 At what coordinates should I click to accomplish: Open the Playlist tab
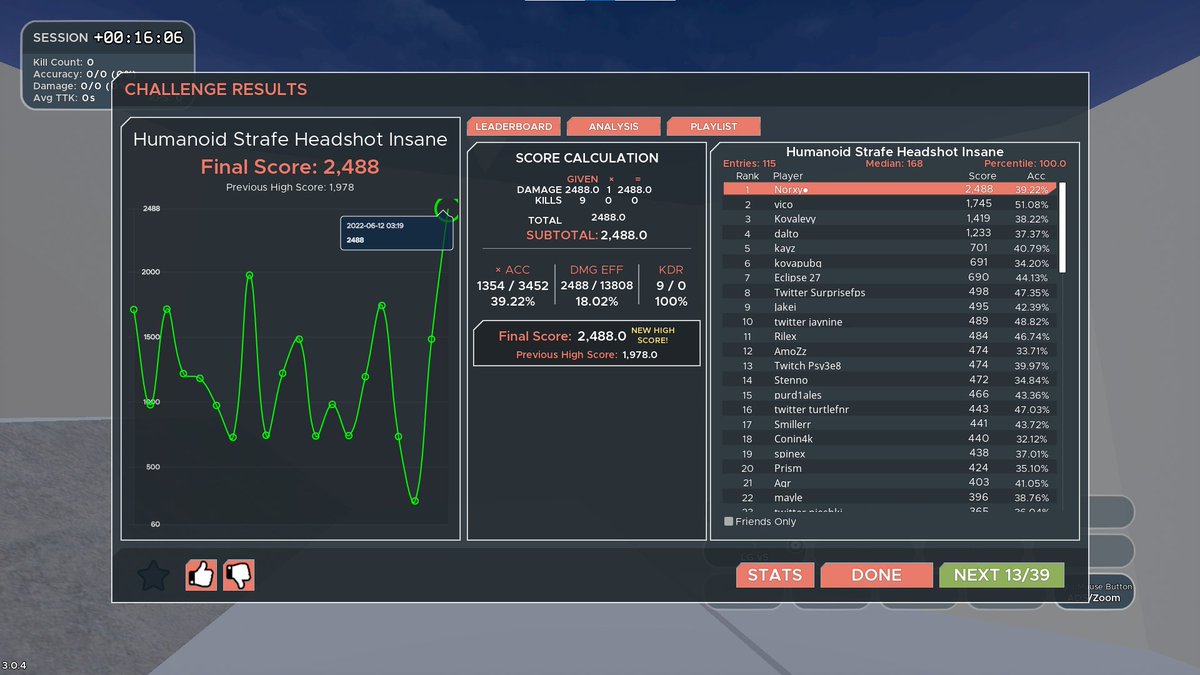point(714,126)
